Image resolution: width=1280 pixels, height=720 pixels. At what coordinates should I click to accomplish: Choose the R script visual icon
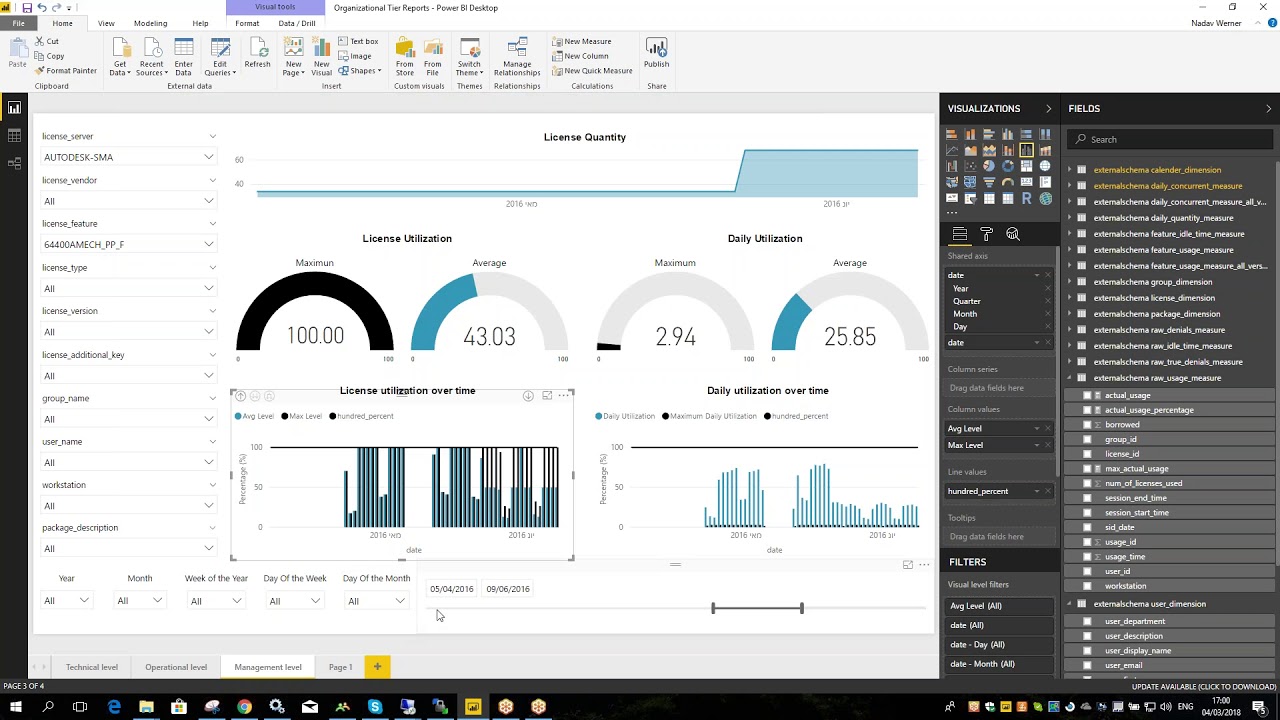click(x=1026, y=198)
